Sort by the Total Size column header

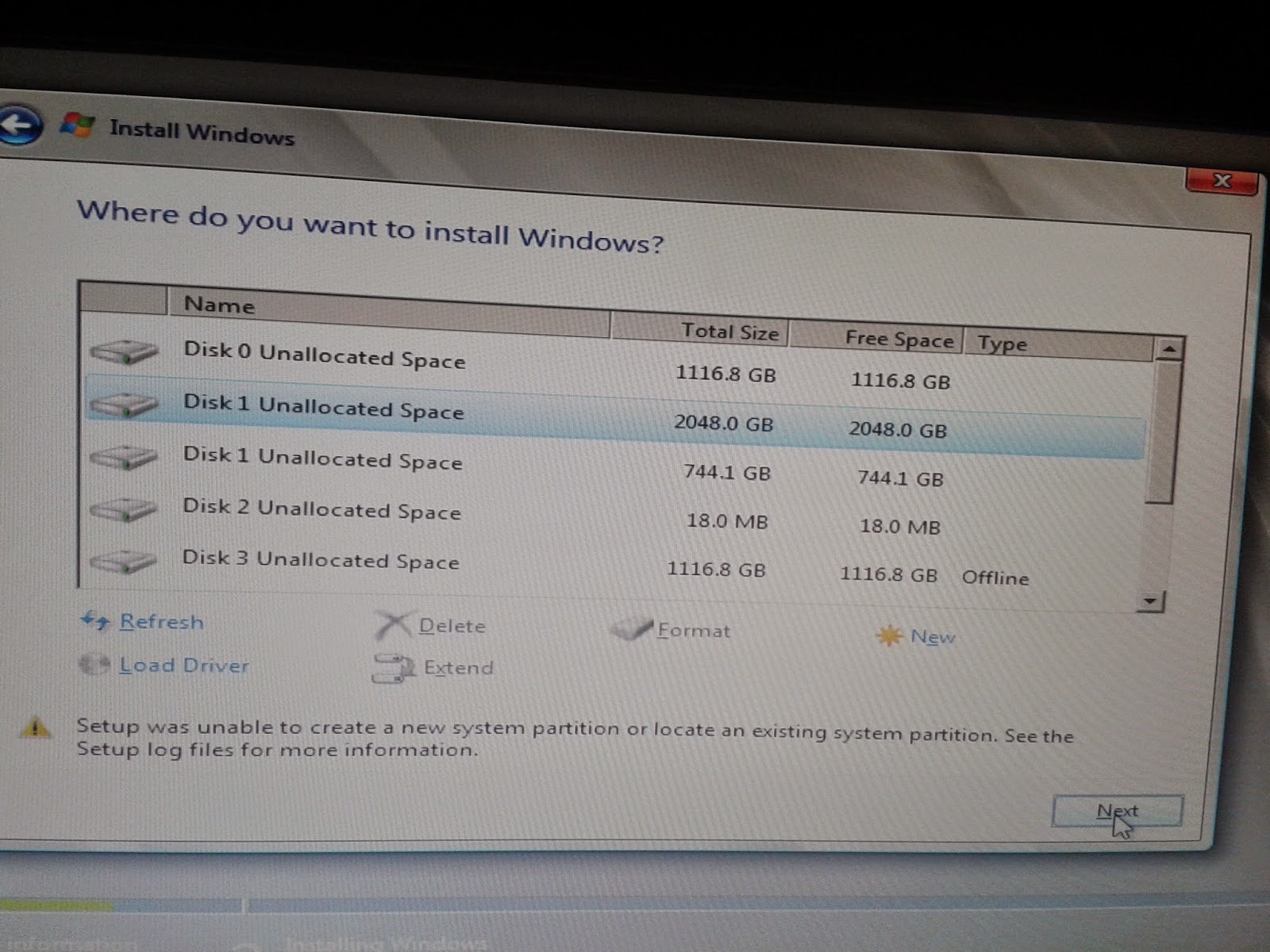700,329
